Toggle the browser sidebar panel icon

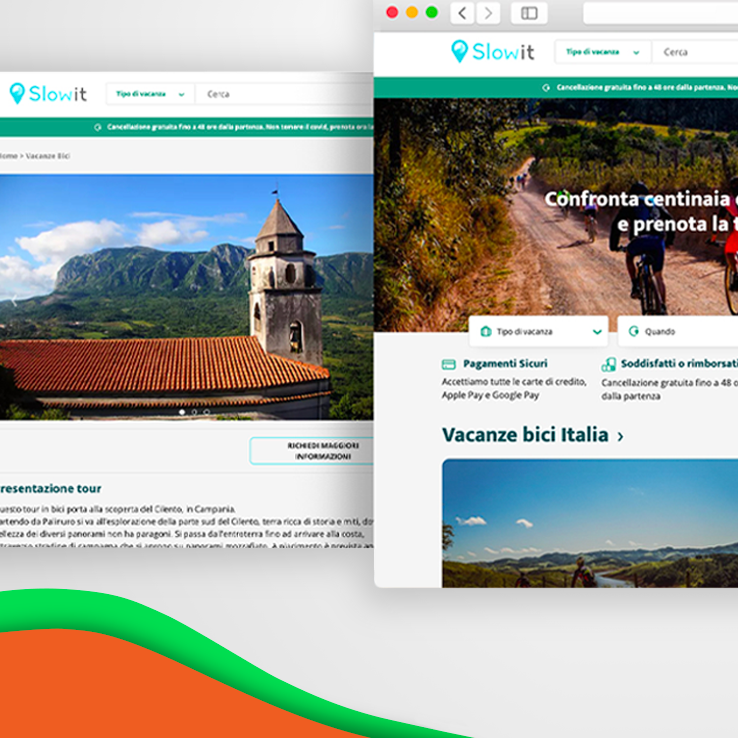[529, 13]
